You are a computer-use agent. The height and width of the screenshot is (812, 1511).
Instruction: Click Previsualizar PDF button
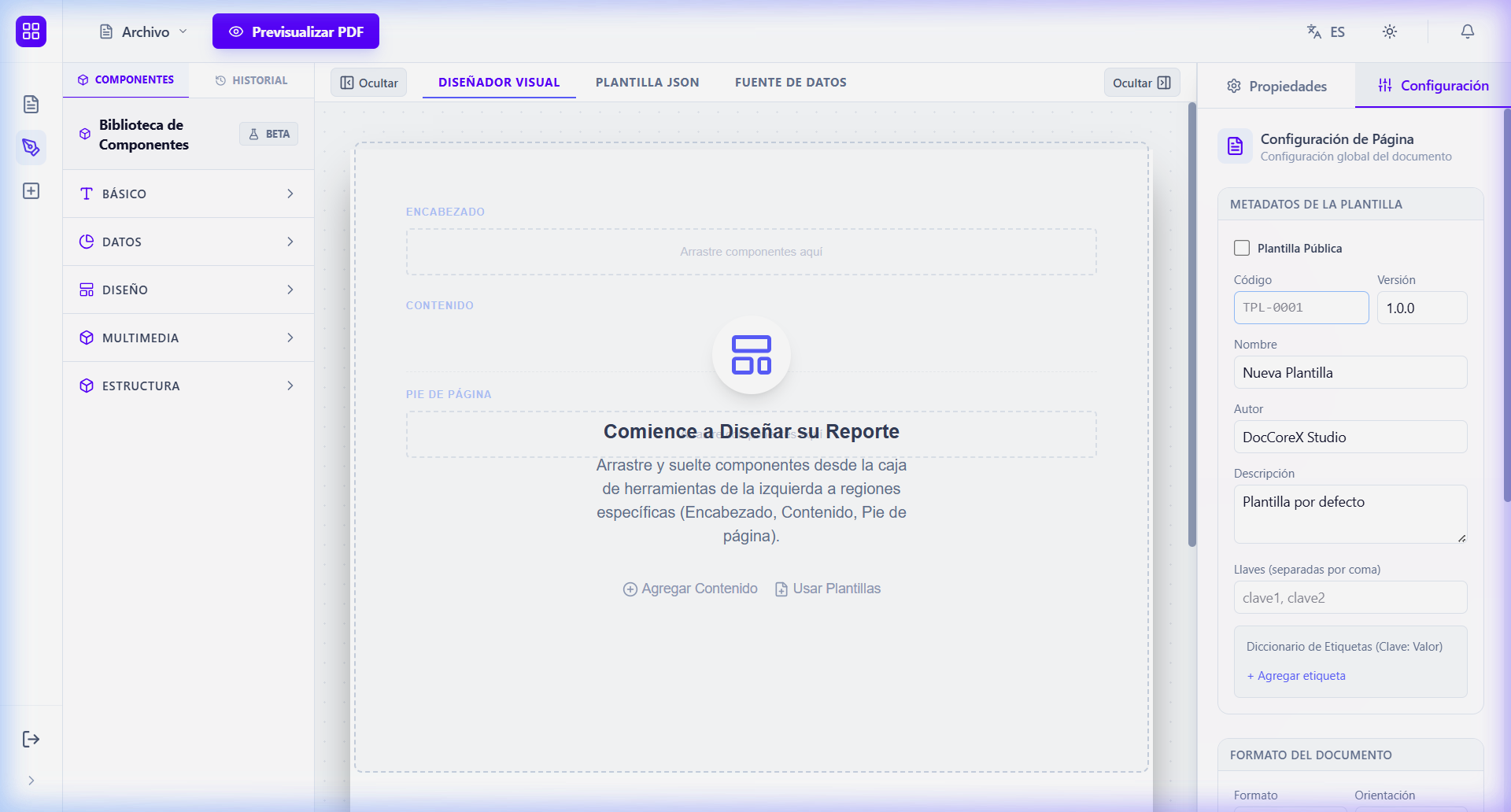coord(296,31)
